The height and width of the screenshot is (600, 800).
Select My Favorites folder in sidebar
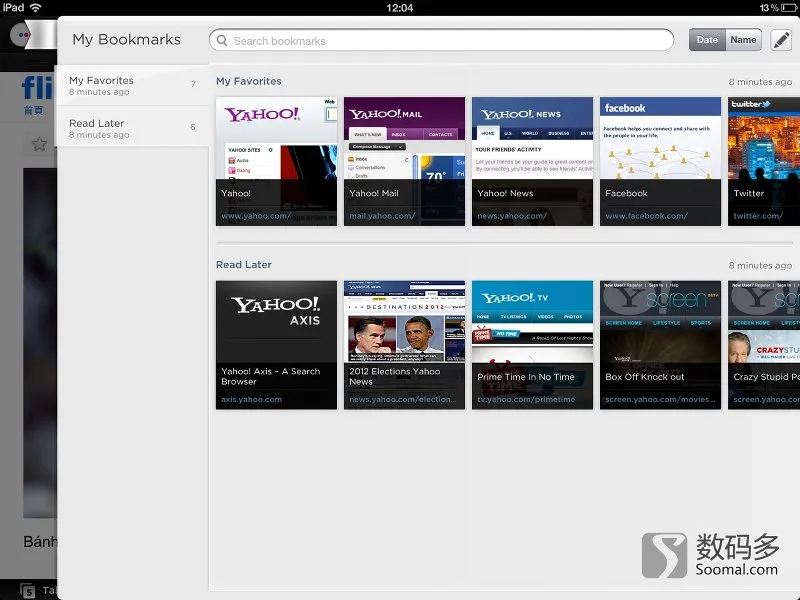click(133, 85)
